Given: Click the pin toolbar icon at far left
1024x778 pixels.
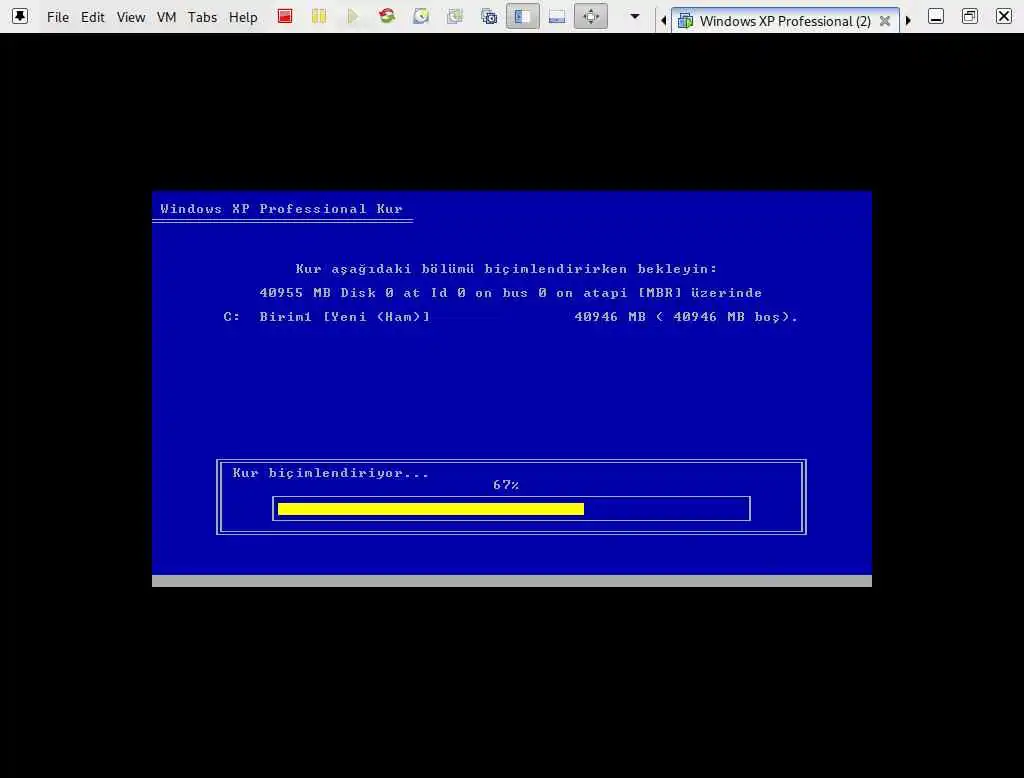Looking at the screenshot, I should point(20,16).
